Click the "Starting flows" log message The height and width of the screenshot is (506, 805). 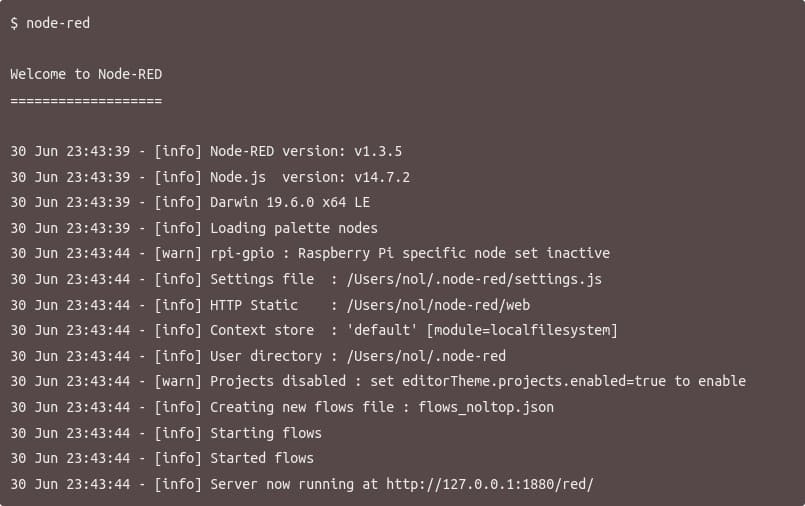[266, 433]
